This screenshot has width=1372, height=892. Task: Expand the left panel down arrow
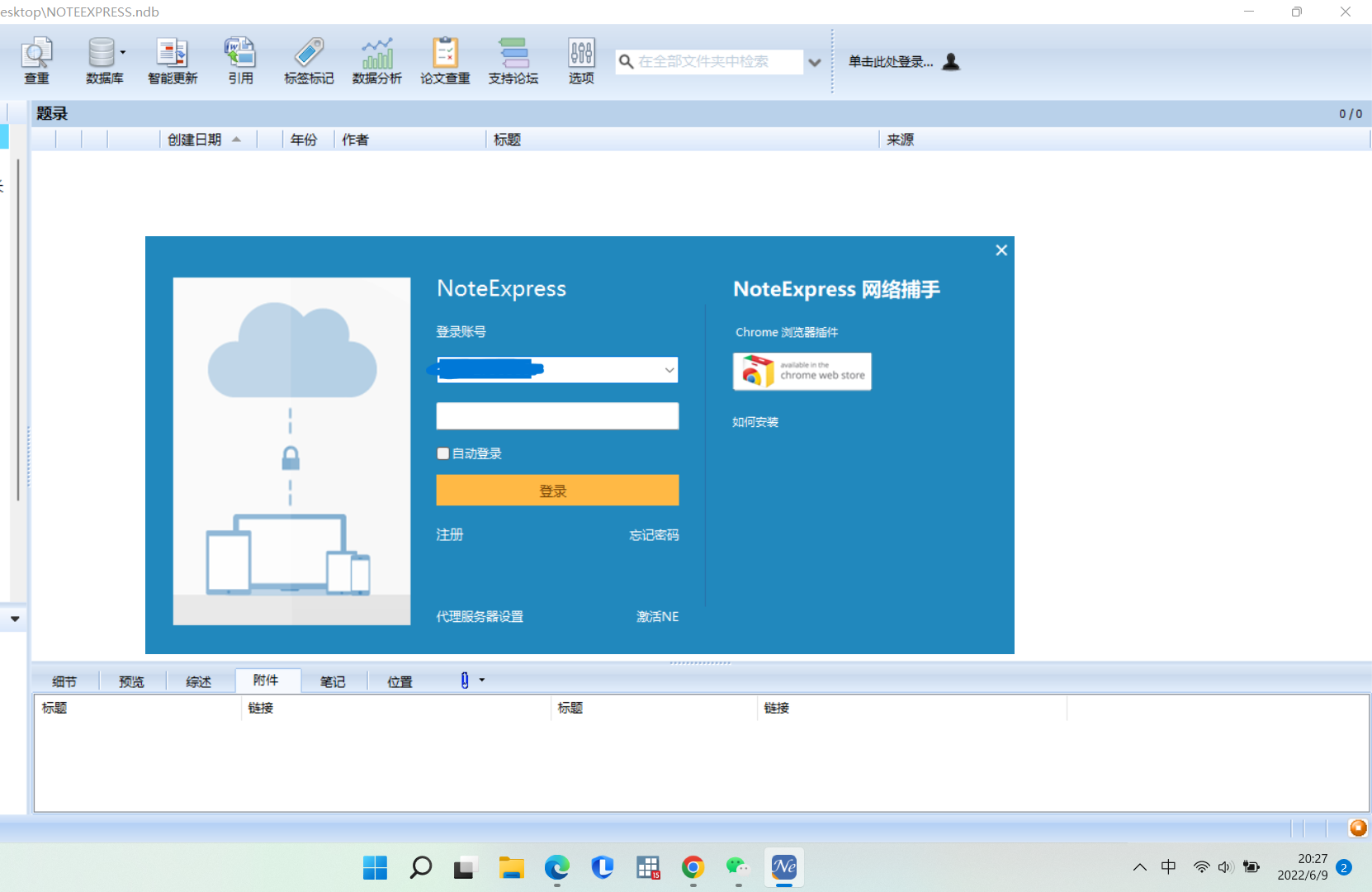pyautogui.click(x=15, y=619)
